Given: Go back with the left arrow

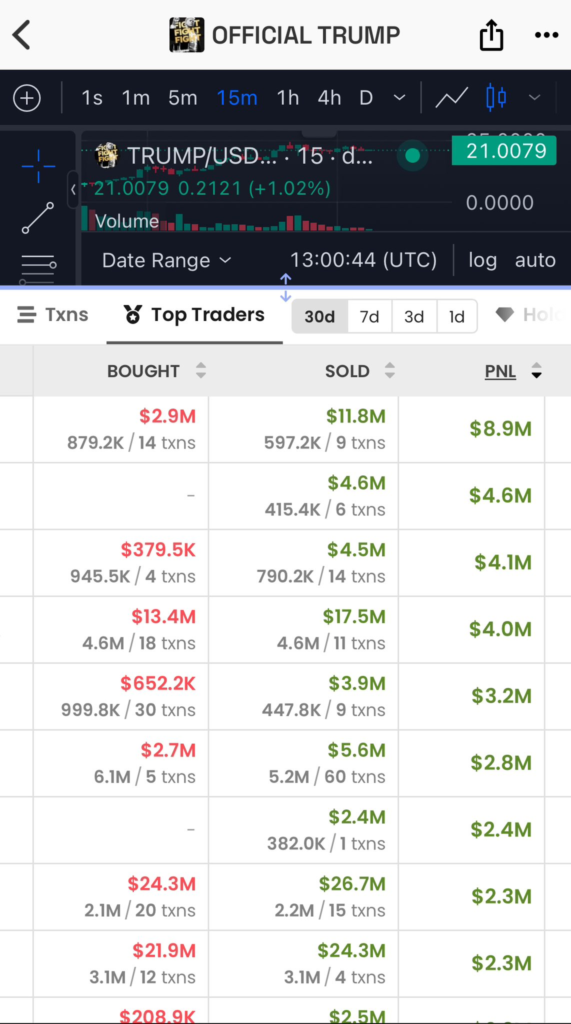Looking at the screenshot, I should [x=22, y=35].
